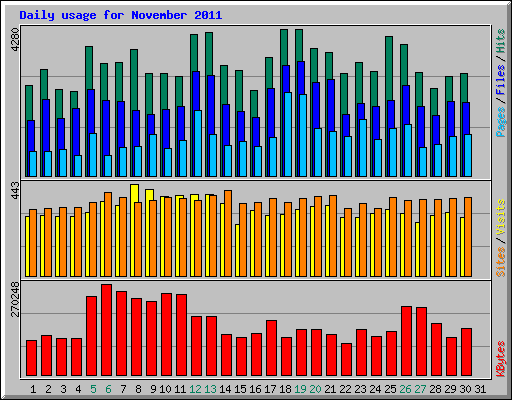
Task: Click the KBytes legend label
Action: [501, 359]
